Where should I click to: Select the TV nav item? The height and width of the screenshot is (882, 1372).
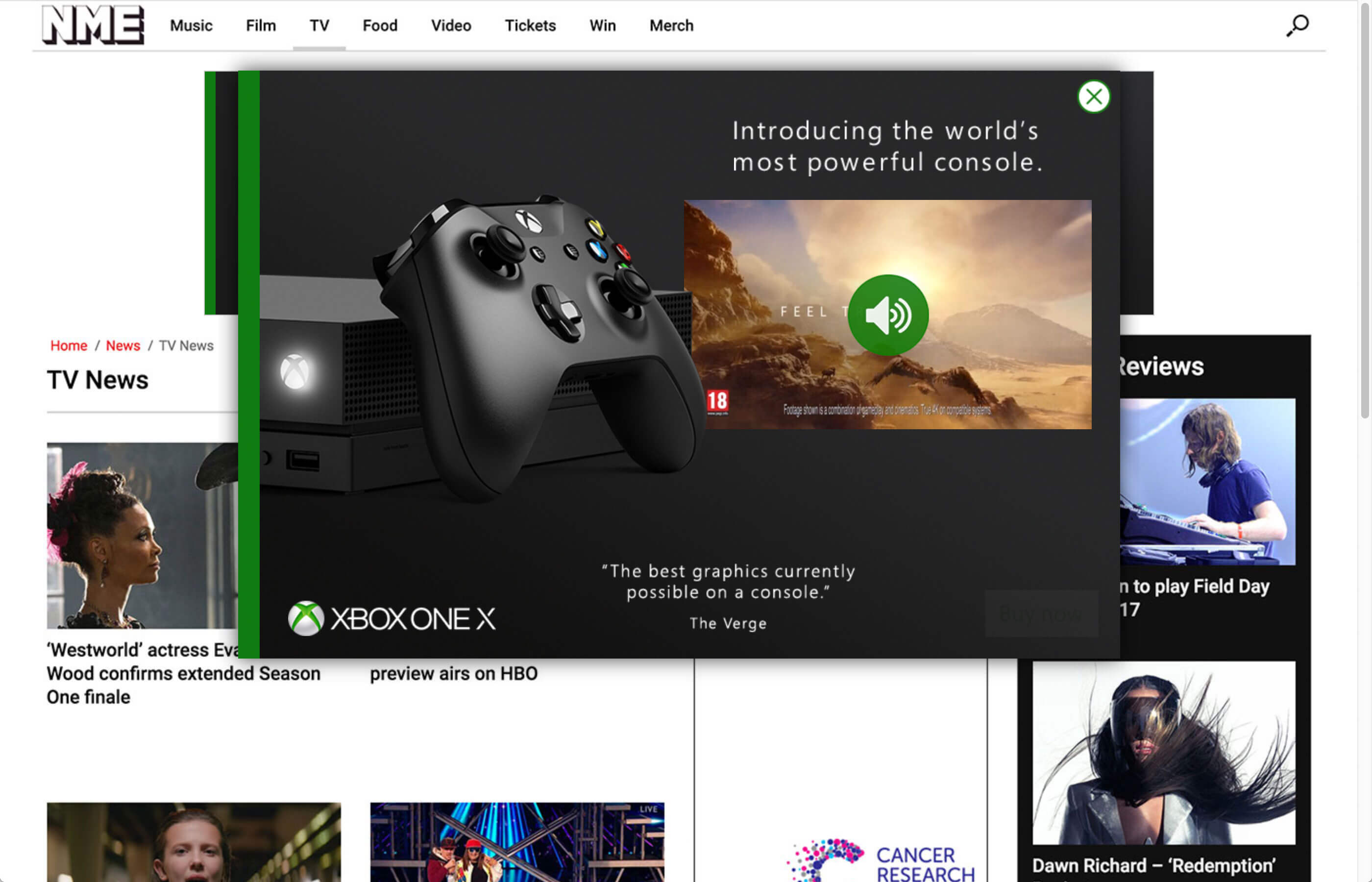pyautogui.click(x=319, y=26)
